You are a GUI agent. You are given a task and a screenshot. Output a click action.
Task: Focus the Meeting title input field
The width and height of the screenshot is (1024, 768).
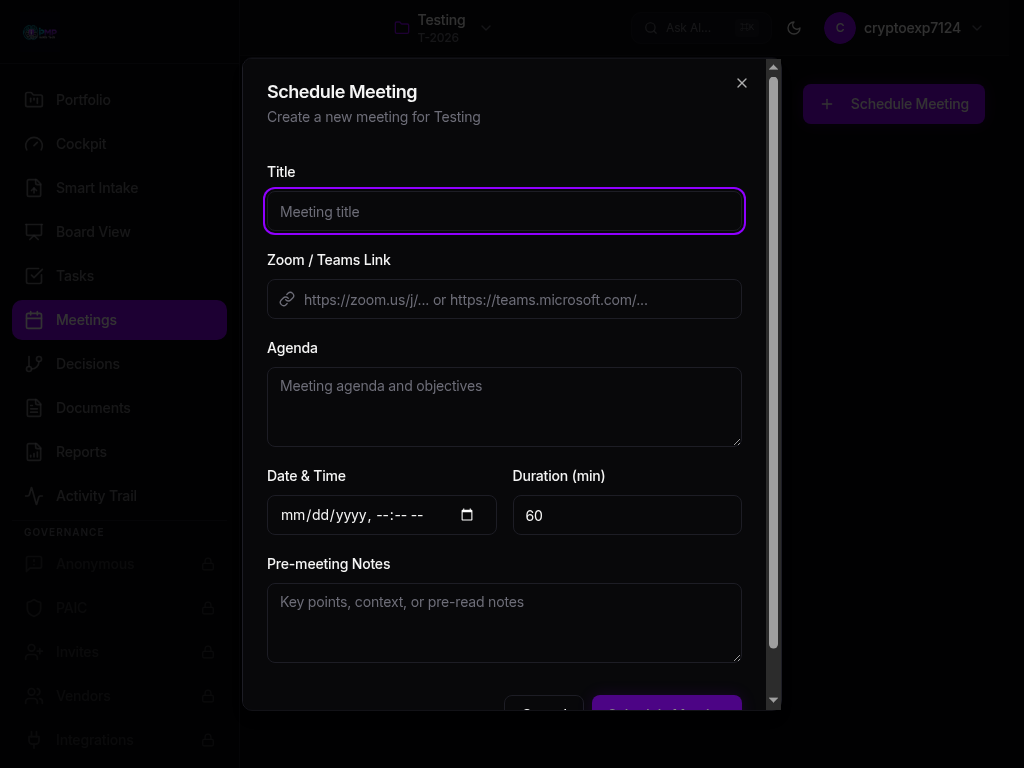click(x=504, y=211)
